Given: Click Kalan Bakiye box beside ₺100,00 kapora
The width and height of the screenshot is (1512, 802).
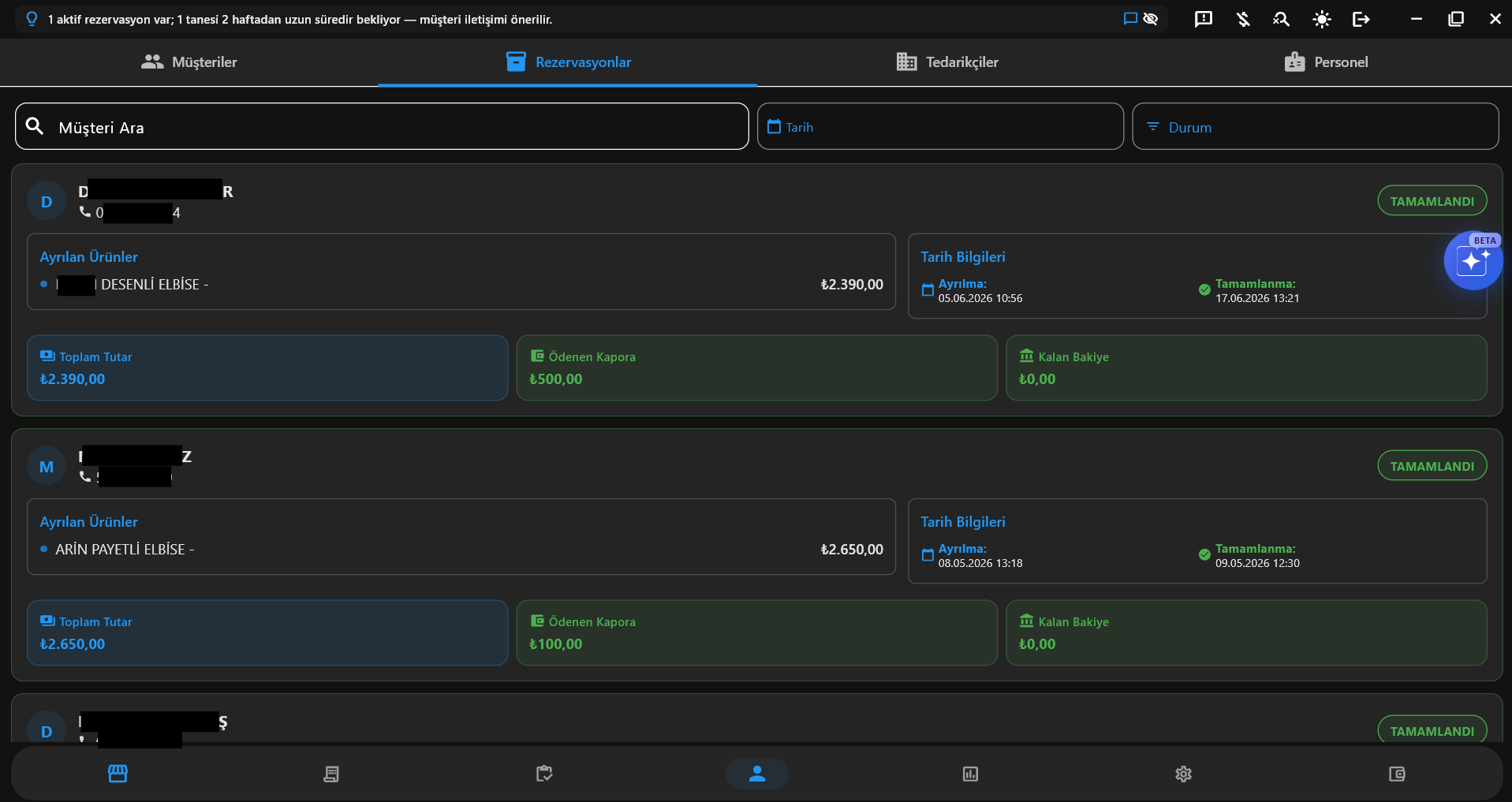Looking at the screenshot, I should 1246,632.
